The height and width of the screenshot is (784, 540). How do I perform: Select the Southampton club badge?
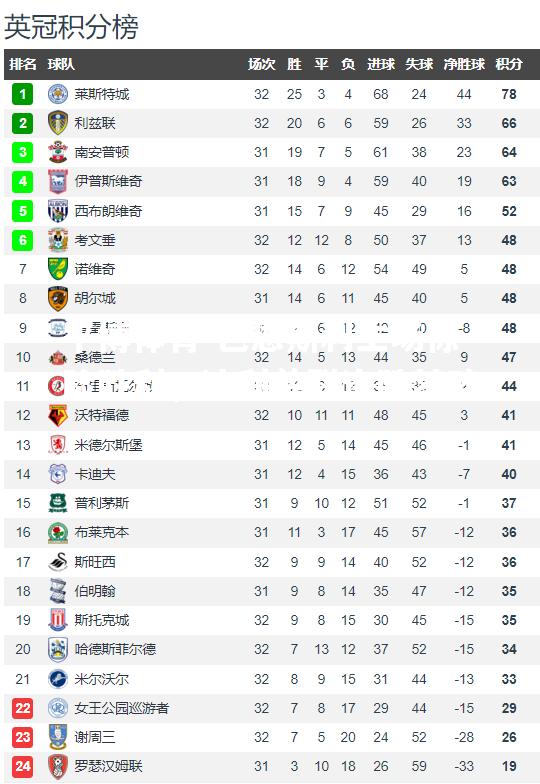click(58, 152)
